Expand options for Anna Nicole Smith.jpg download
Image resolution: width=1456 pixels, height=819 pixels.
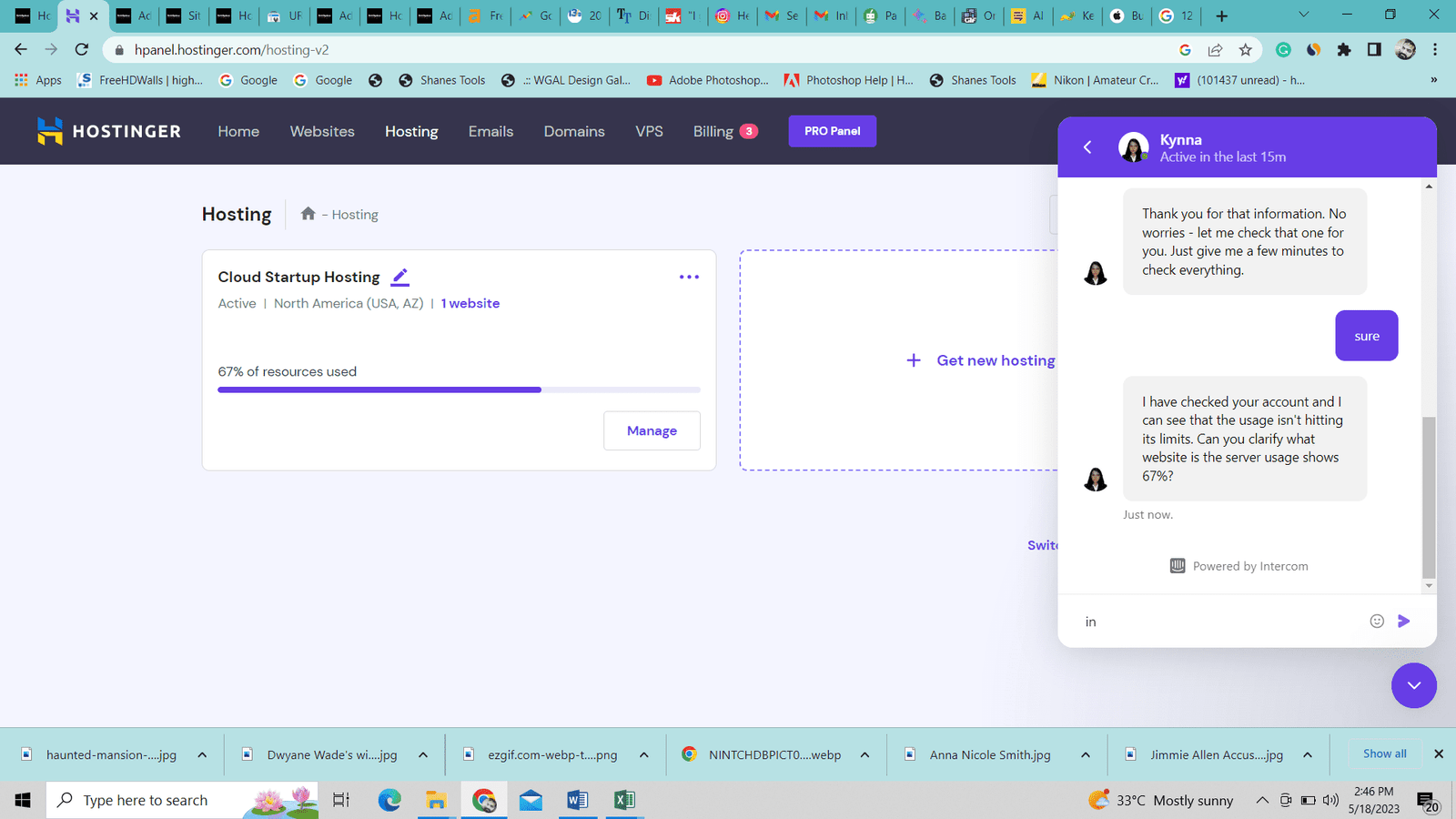1086,754
